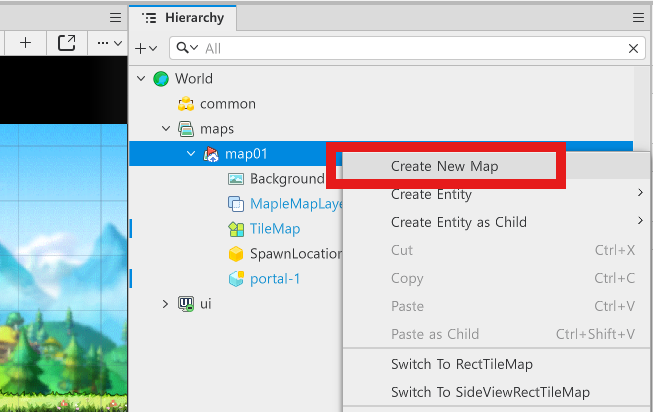The height and width of the screenshot is (412, 653).
Task: Click the Create Entity submenu arrow
Action: 640,192
